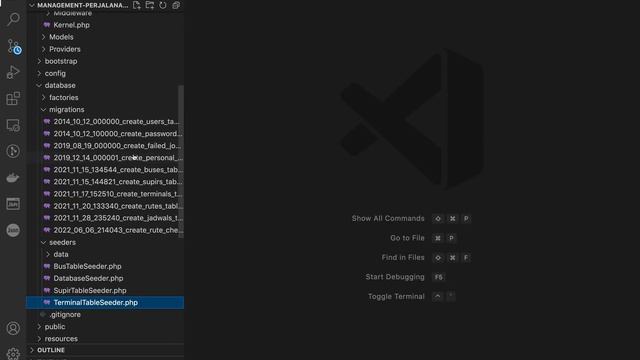Open the Git Graph activity icon

coord(13,151)
